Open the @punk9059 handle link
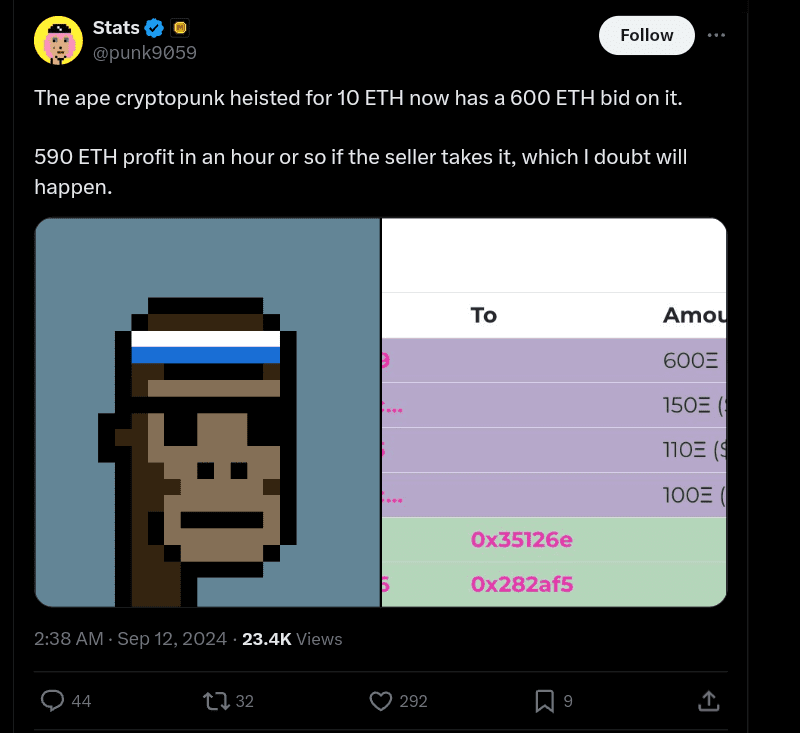 144,53
